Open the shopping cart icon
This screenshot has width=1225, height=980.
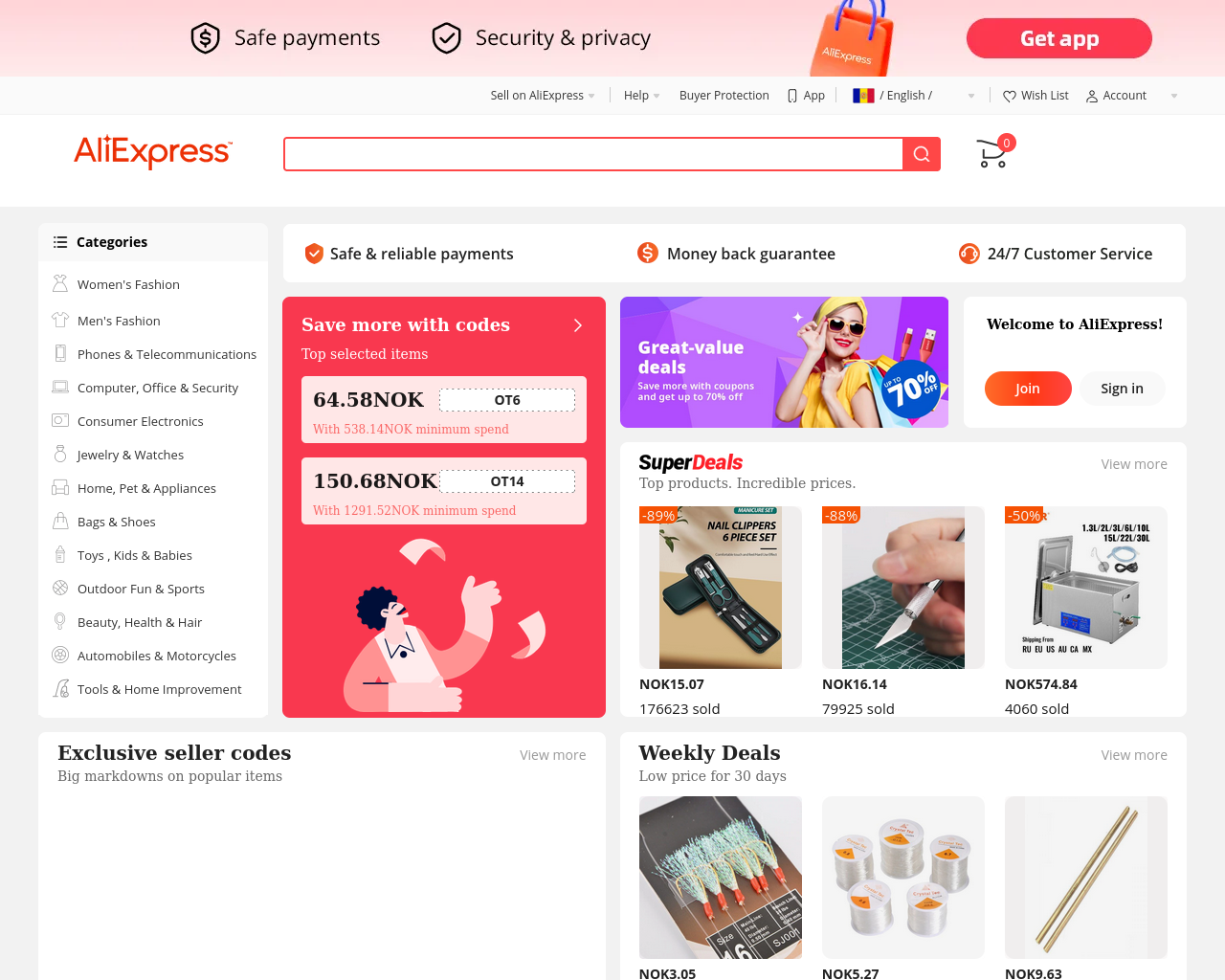(992, 153)
